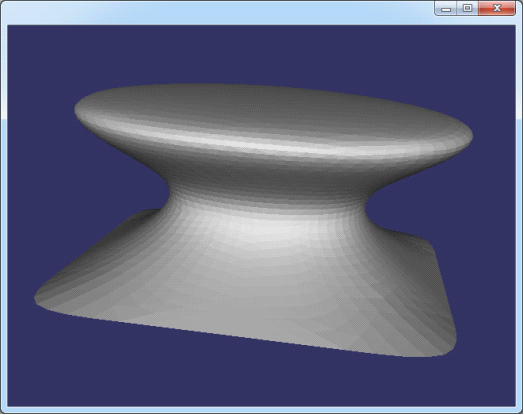The height and width of the screenshot is (415, 524).
Task: Maximize the render window
Action: coord(468,8)
